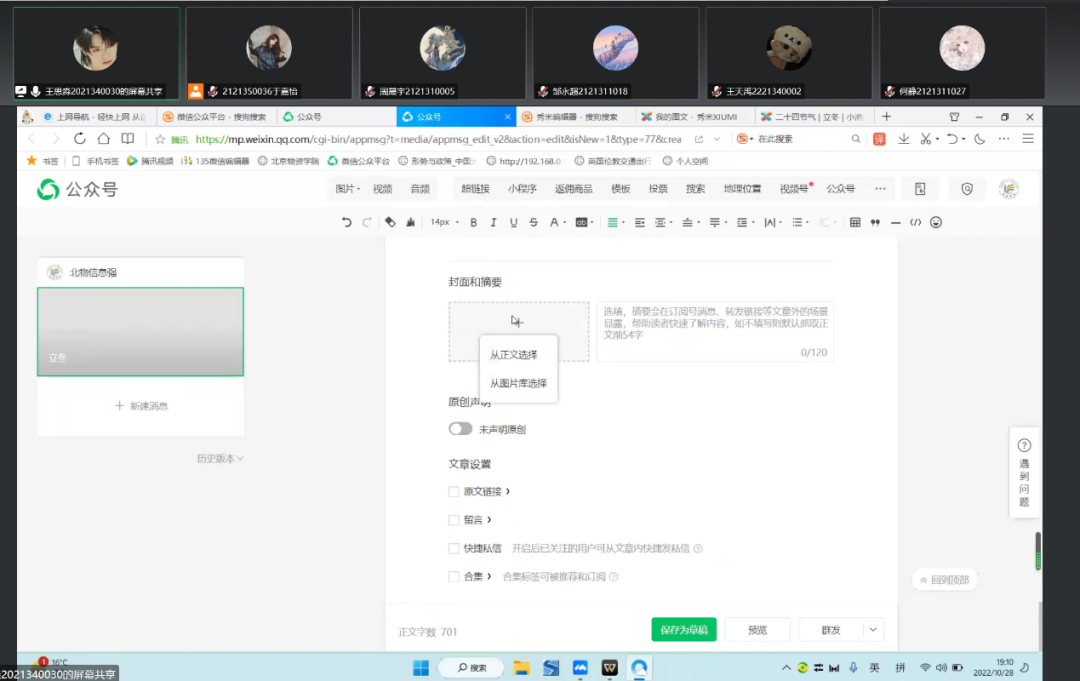Insert a table via the grid icon
The image size is (1080, 681).
[855, 222]
